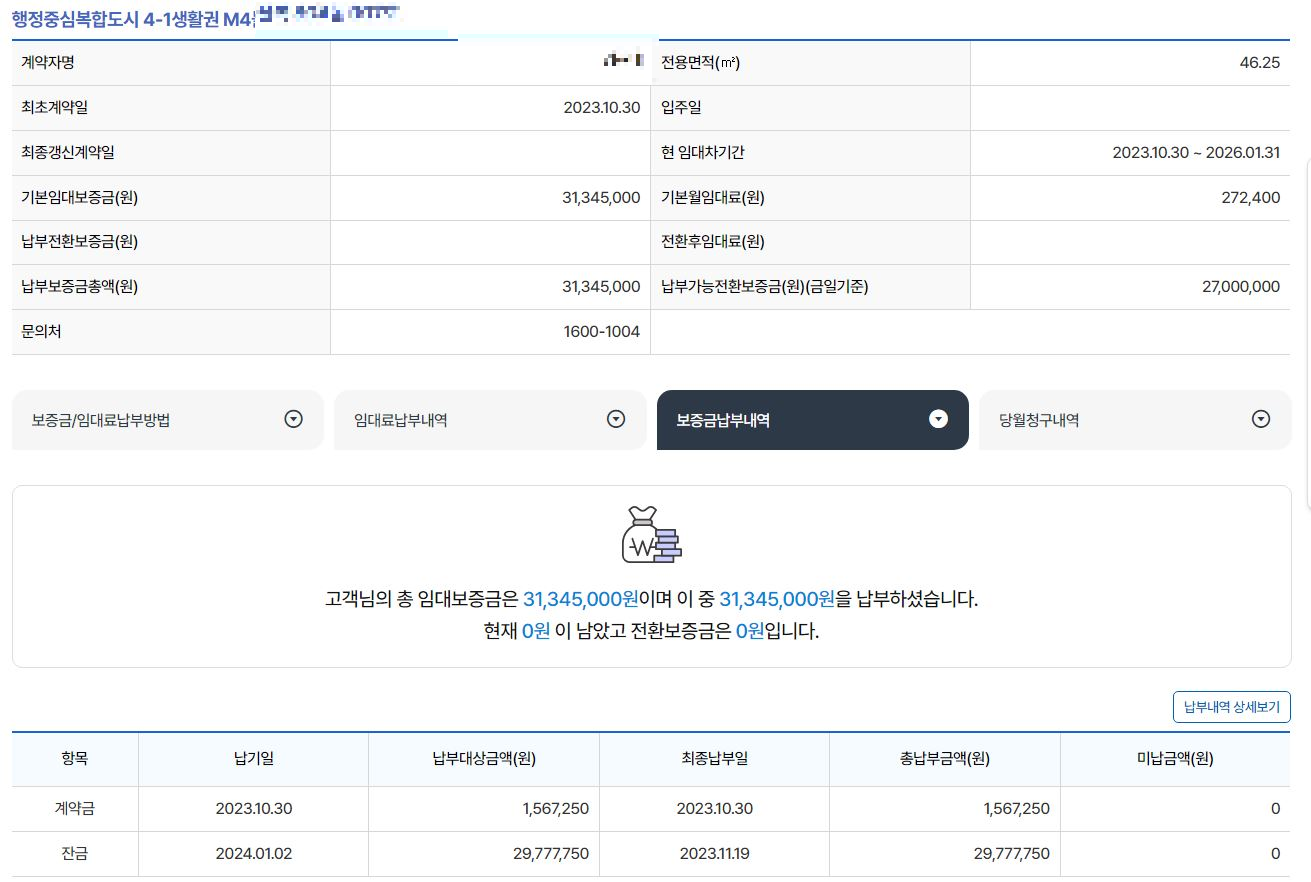1311x882 pixels.
Task: Open the 당월청구내역 tab
Action: [x=1135, y=420]
